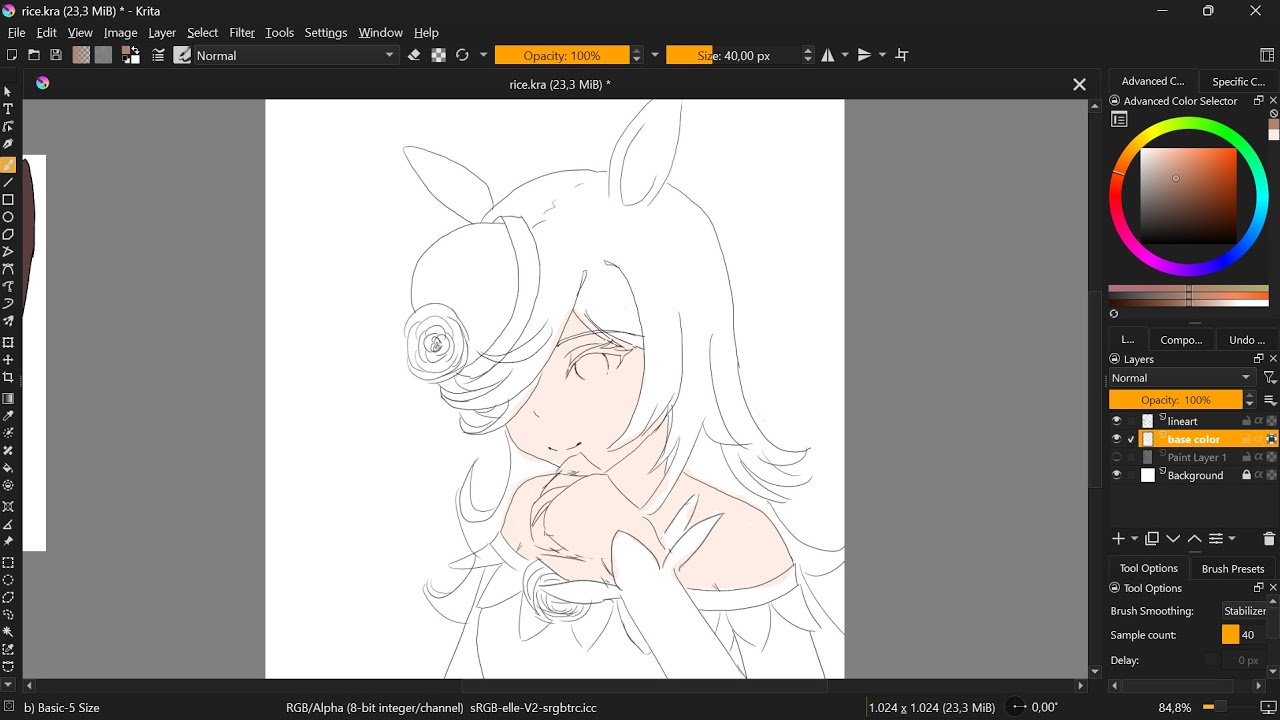The width and height of the screenshot is (1280, 720).
Task: Open the Brush Smoothing Stabilizer dropdown
Action: [1245, 611]
